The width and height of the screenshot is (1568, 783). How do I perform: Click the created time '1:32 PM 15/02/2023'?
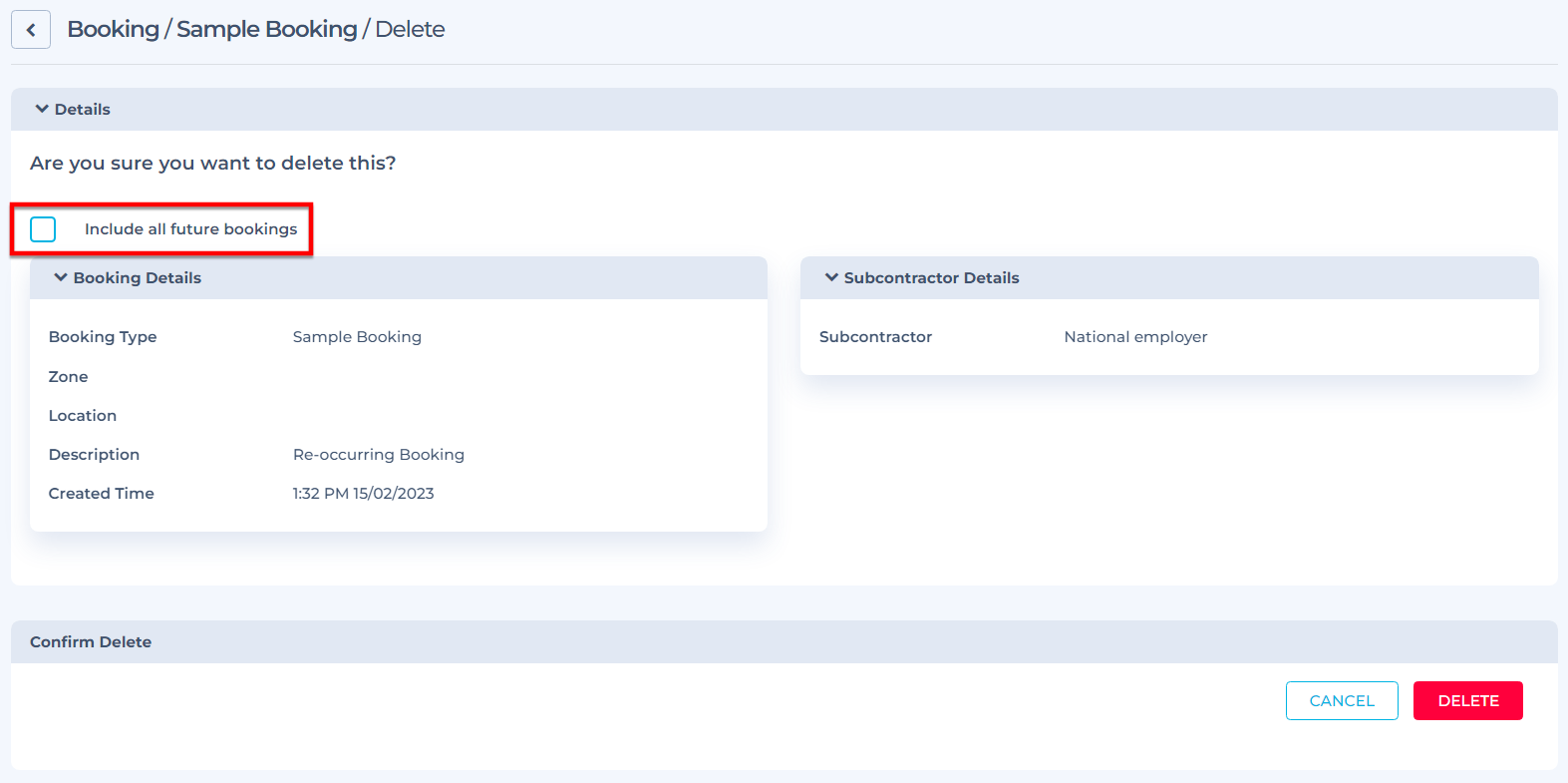[x=363, y=494]
